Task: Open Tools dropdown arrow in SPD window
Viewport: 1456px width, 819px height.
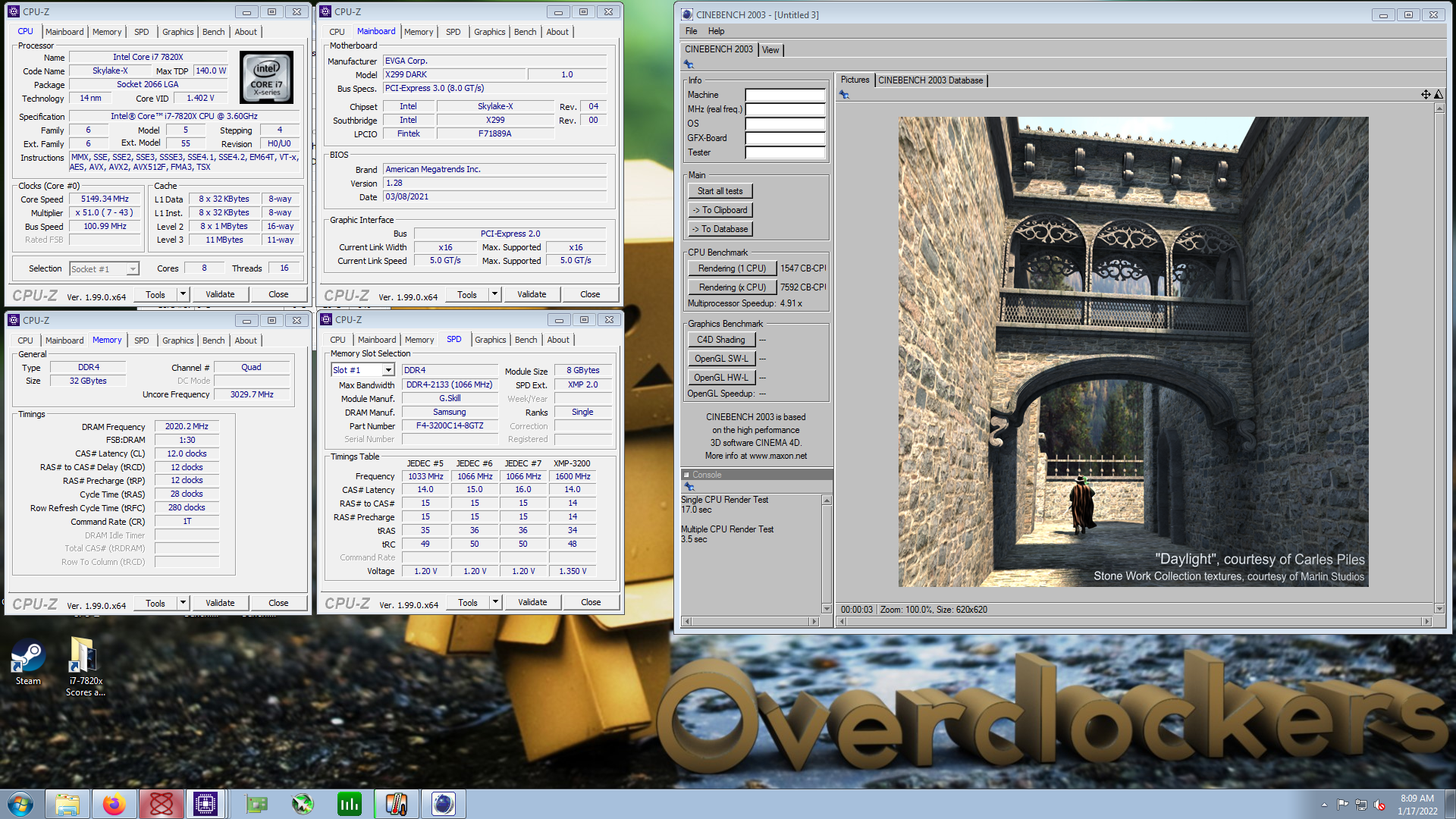Action: [495, 602]
